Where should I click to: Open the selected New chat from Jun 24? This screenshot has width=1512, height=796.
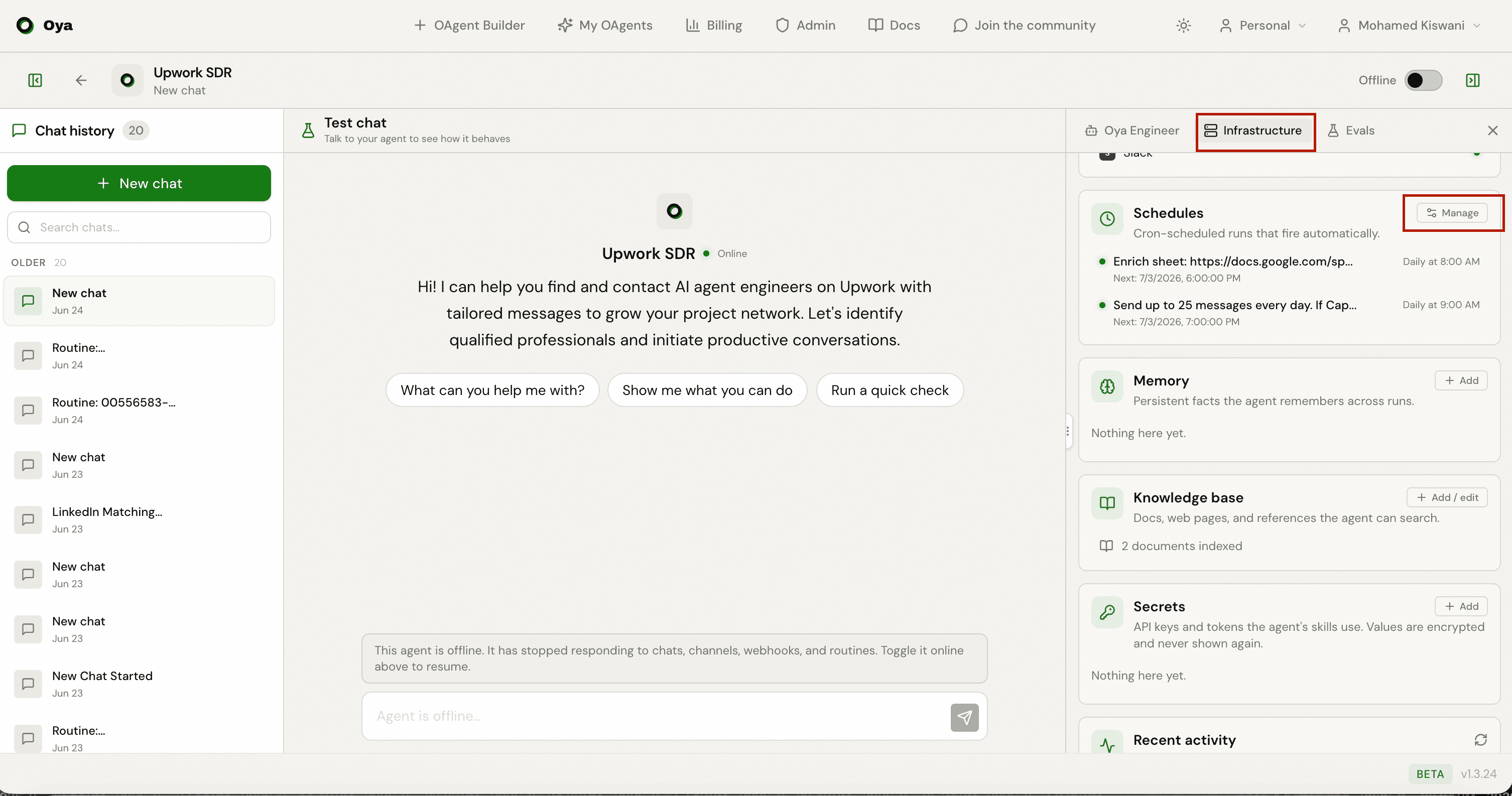(x=139, y=301)
